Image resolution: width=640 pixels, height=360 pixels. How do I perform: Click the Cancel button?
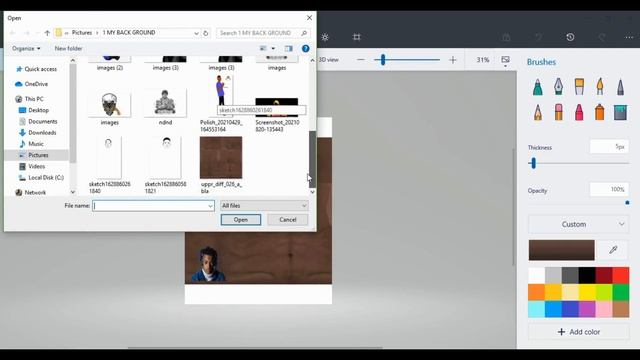coord(288,220)
